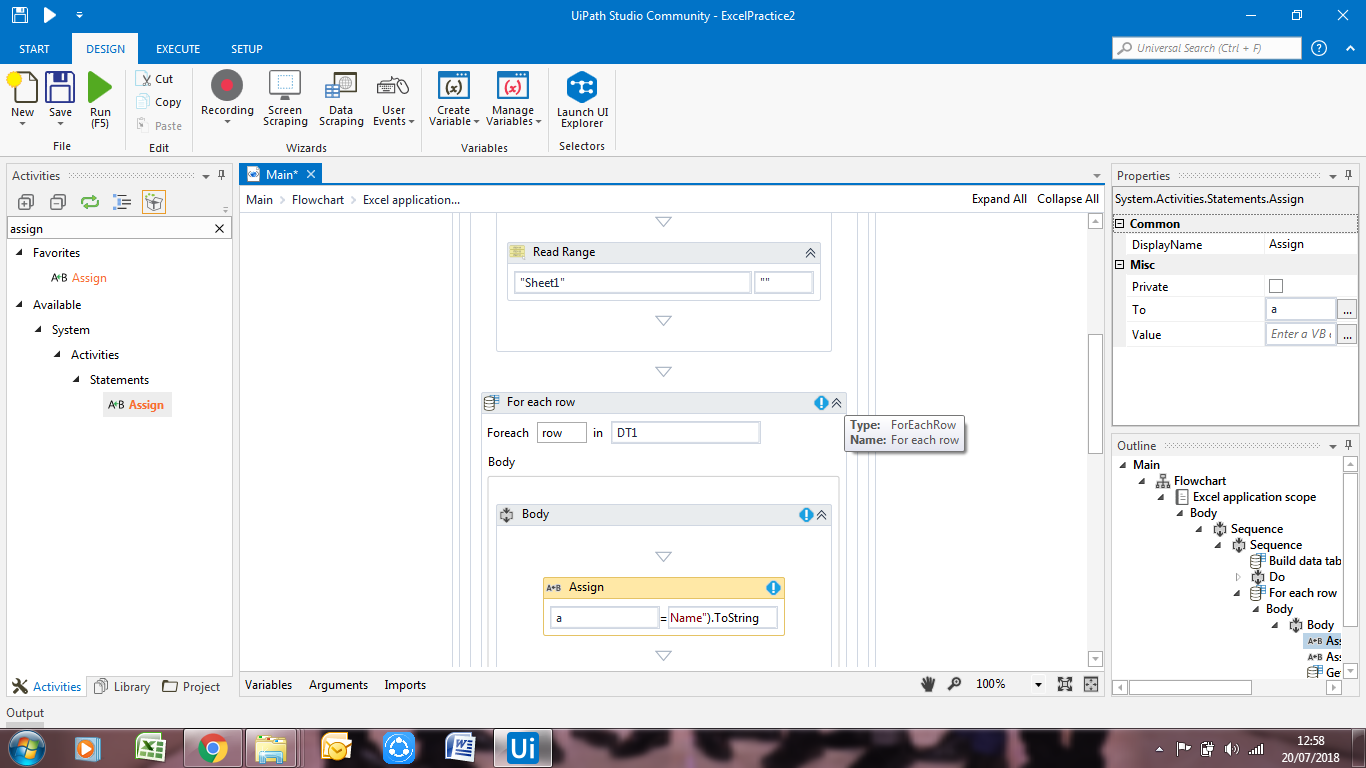Clear the activities search box
Viewport: 1366px width, 768px height.
pyautogui.click(x=220, y=229)
